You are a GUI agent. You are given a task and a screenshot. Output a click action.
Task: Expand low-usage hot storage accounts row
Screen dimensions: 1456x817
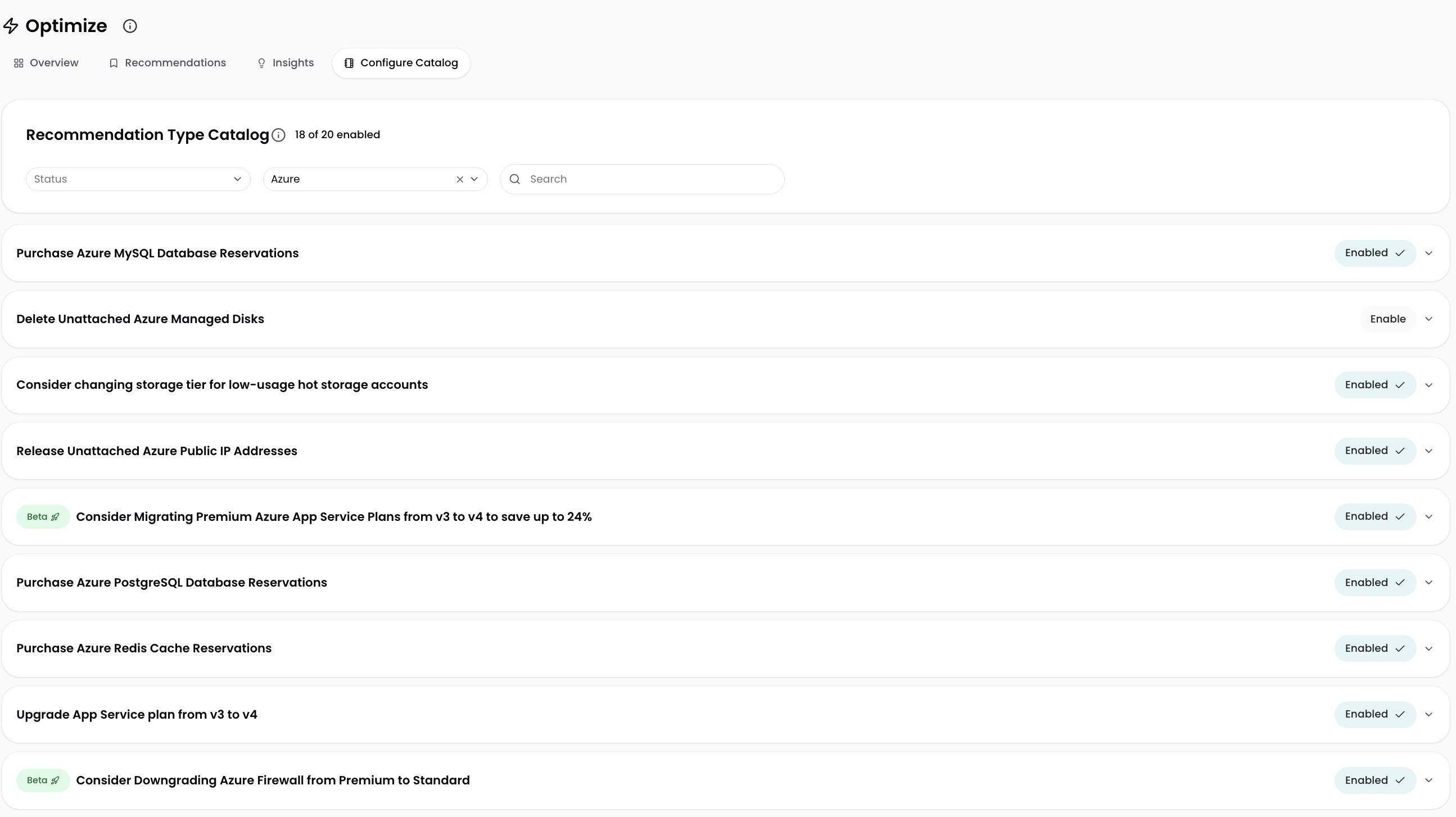(x=1429, y=385)
